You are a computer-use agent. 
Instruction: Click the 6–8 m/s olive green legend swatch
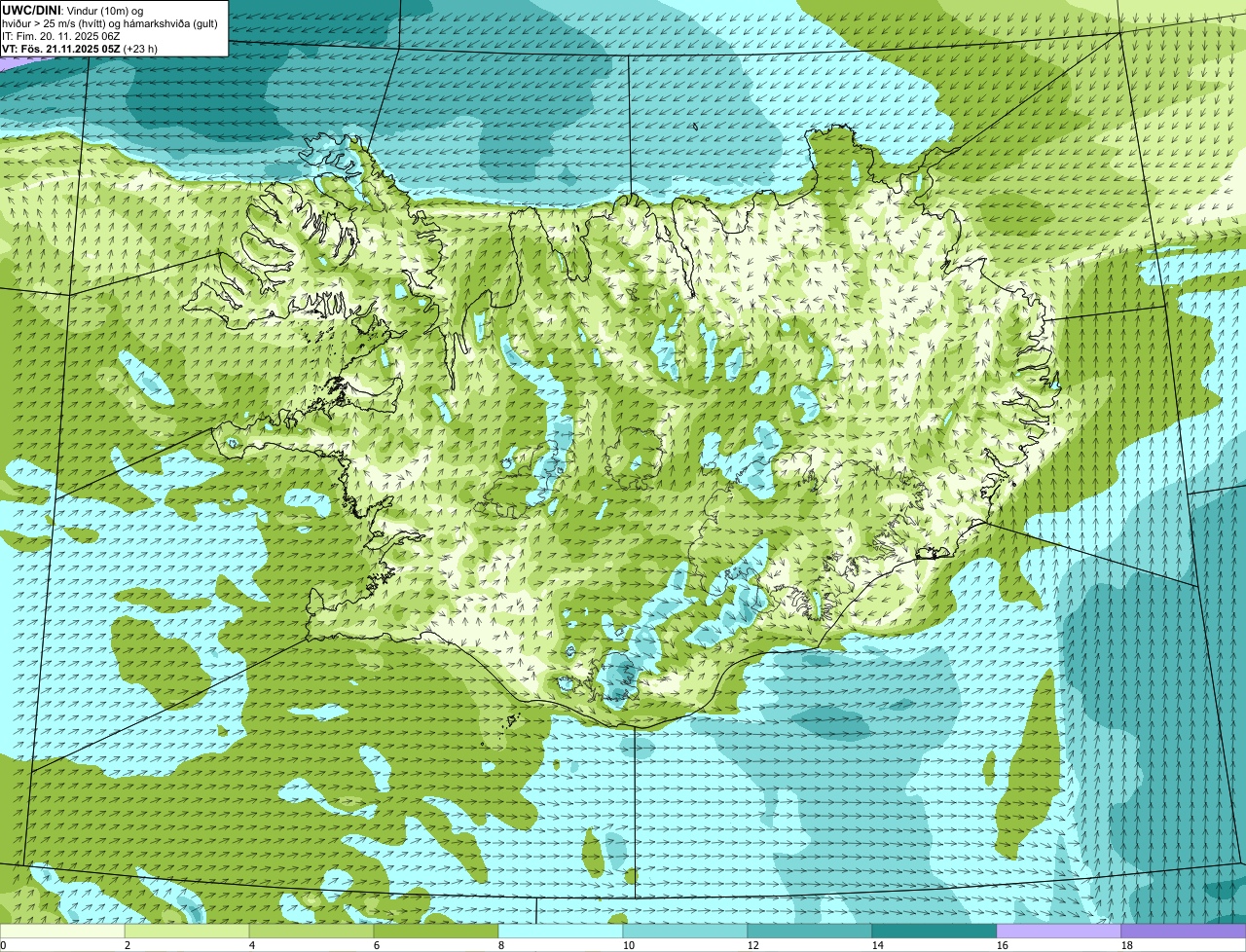point(436,931)
